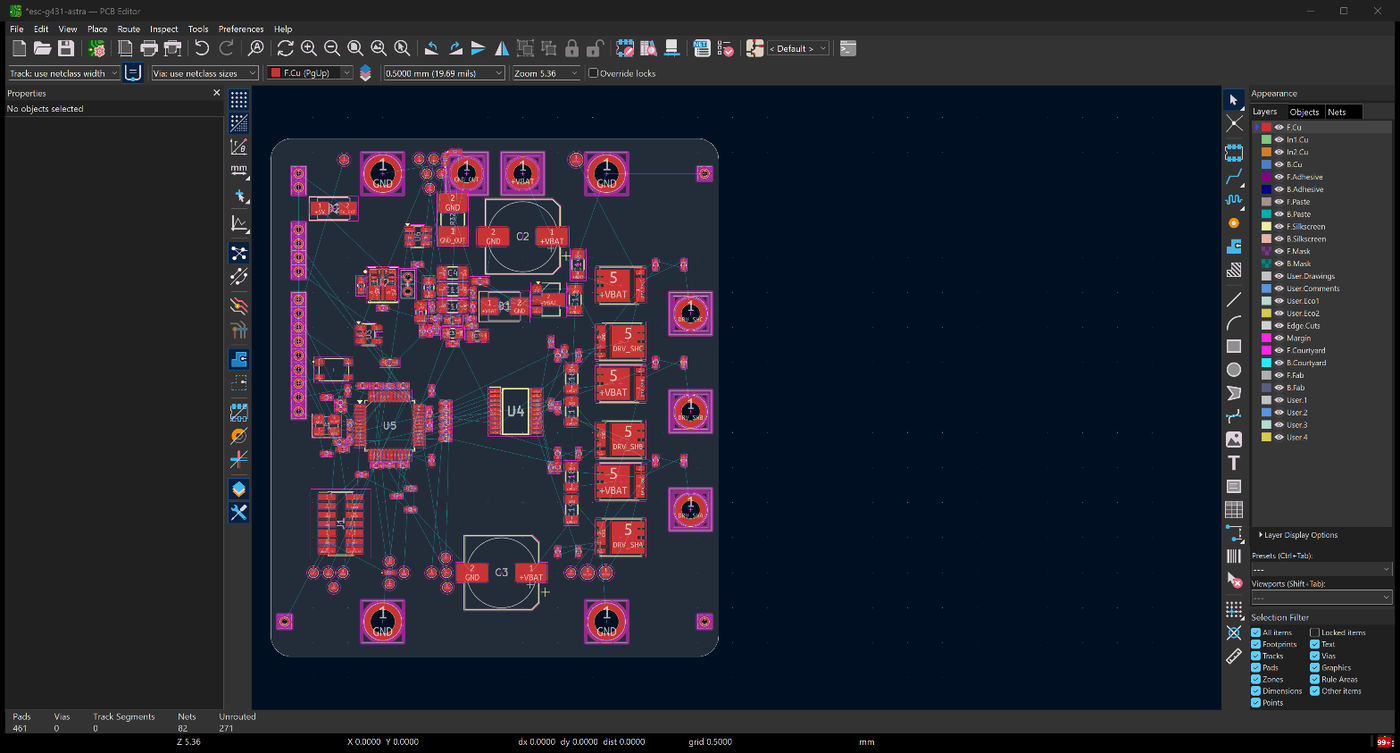Image resolution: width=1400 pixels, height=753 pixels.
Task: Select the Draw Rectangle tool
Action: (x=1234, y=346)
